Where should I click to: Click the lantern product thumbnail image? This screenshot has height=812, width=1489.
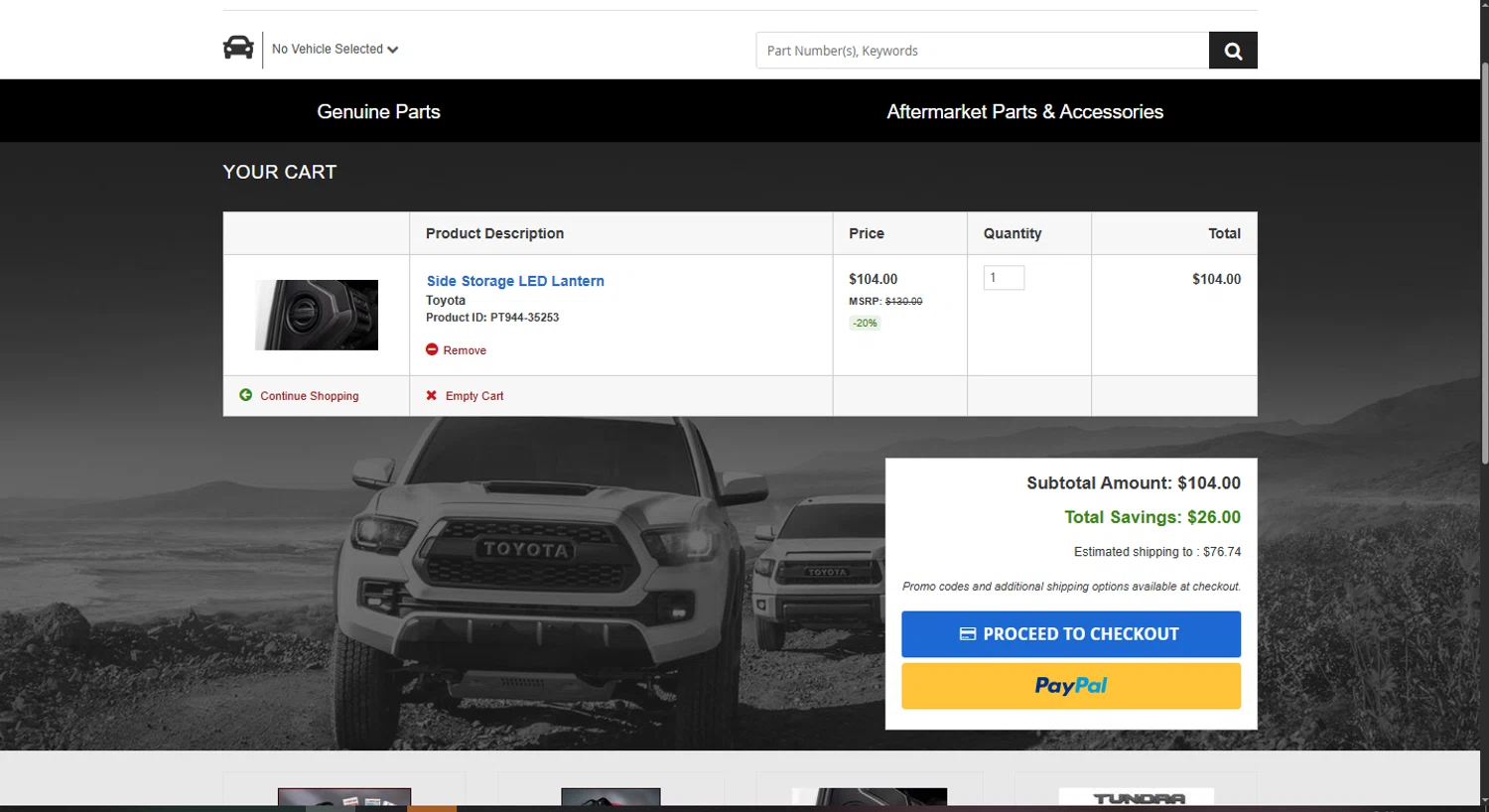[317, 315]
